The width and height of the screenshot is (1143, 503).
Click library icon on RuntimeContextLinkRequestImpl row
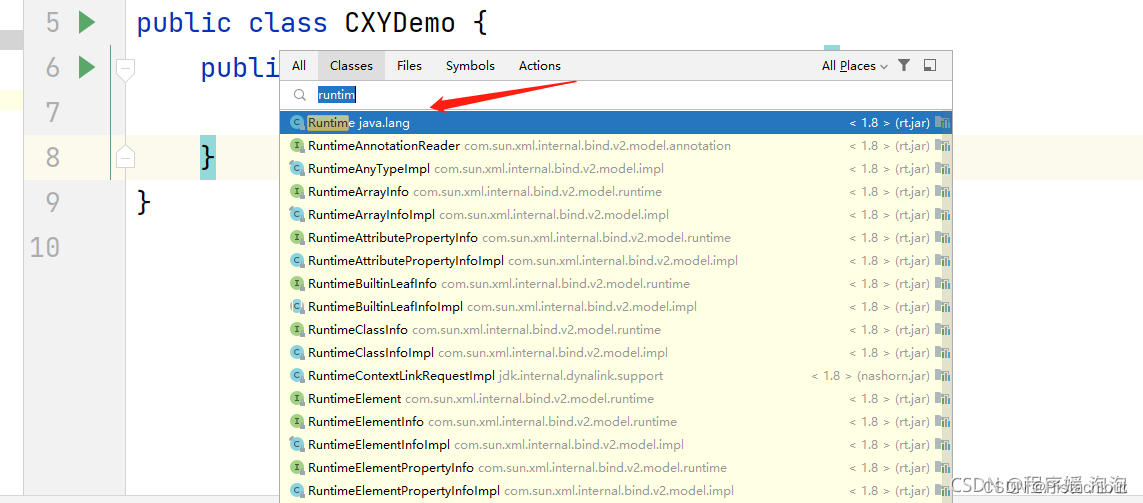943,376
